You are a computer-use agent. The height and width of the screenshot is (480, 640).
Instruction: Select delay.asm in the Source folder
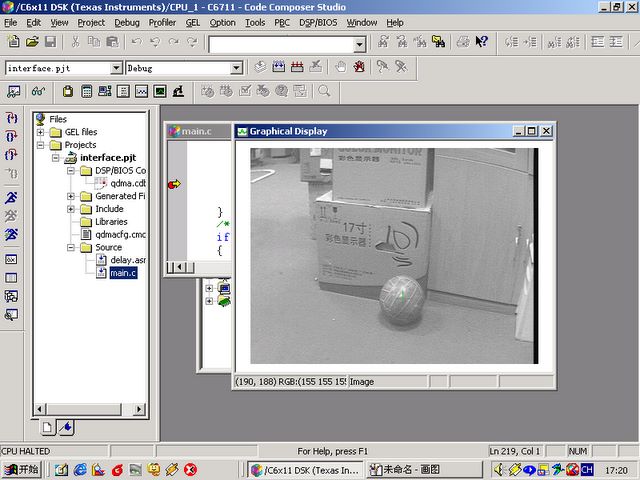pos(128,260)
